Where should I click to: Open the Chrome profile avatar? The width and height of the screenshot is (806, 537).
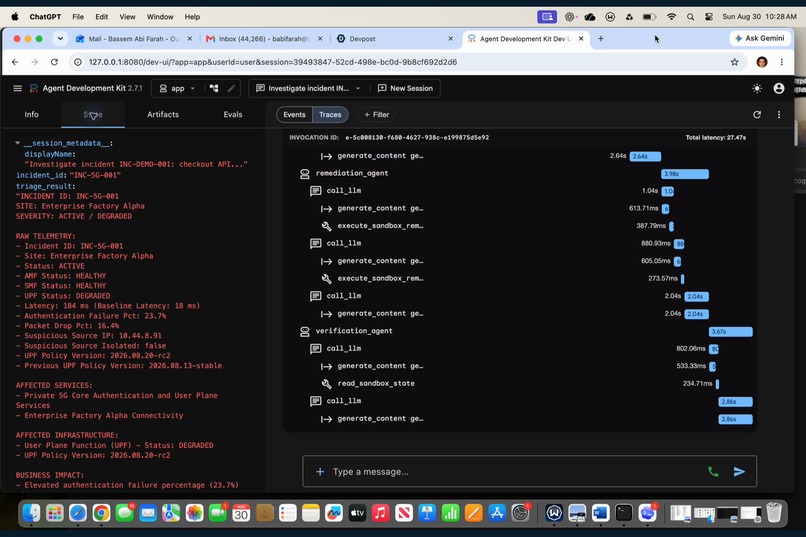pyautogui.click(x=762, y=62)
